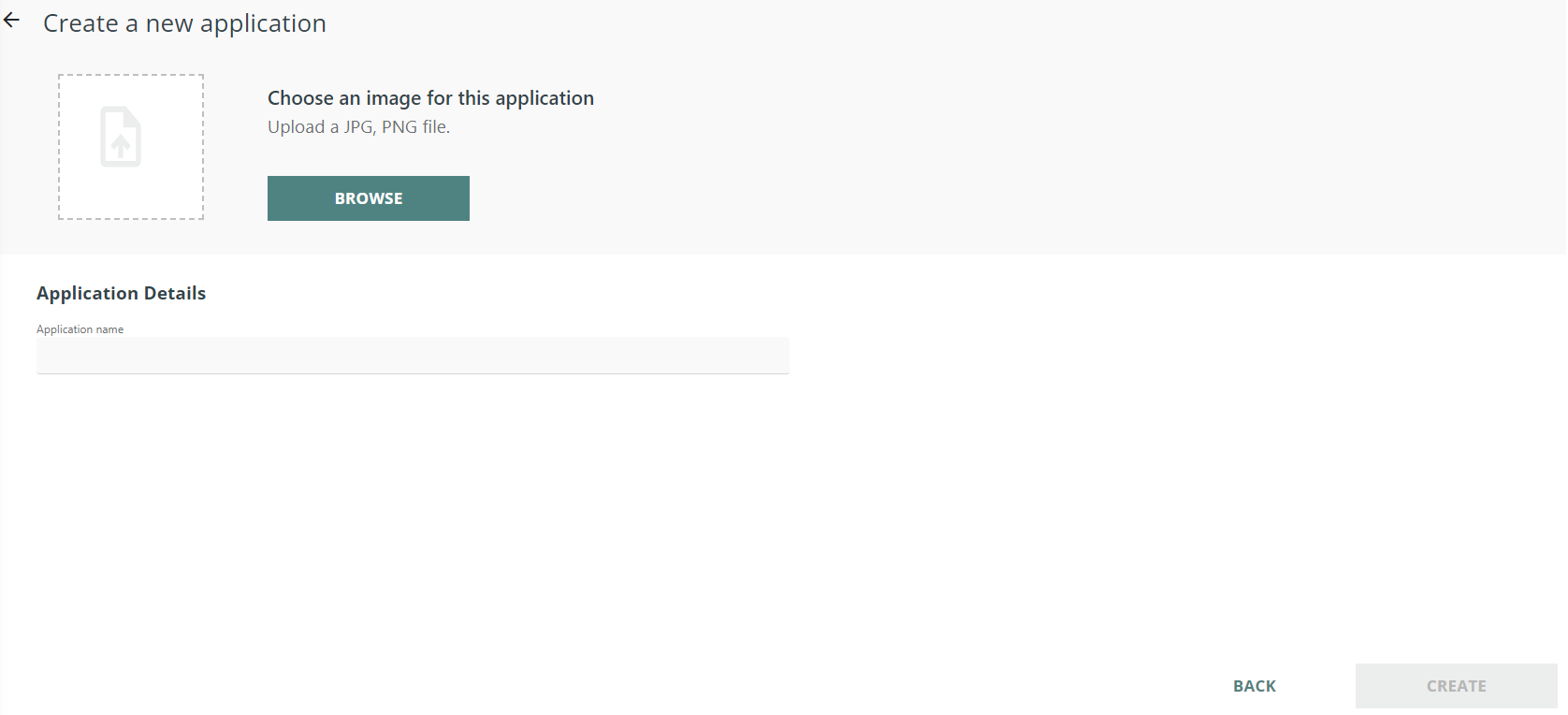Open the file picker via the green BROWSE button
The image size is (1568, 715).
(369, 198)
